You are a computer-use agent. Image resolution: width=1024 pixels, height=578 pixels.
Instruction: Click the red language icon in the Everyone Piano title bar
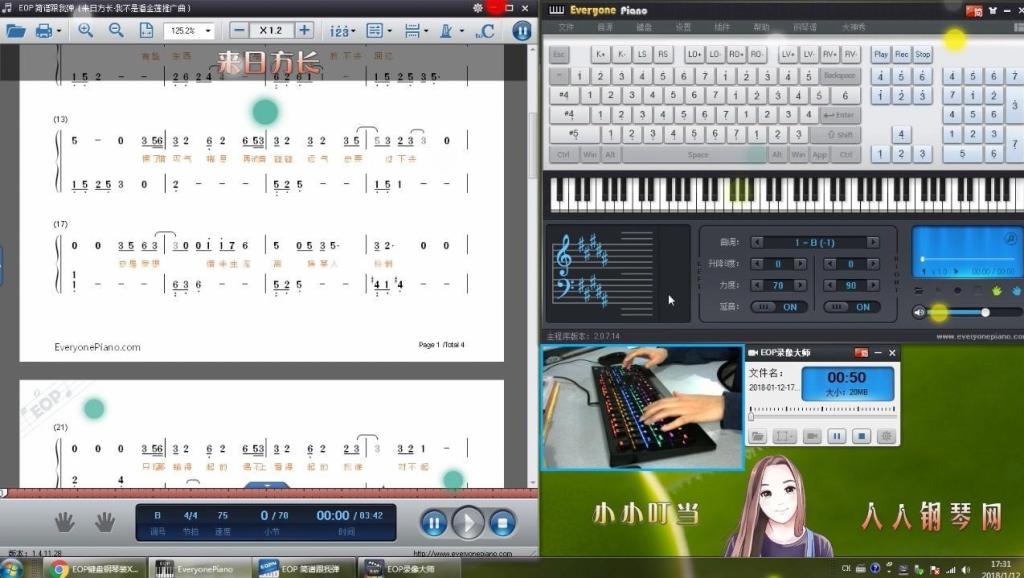point(974,10)
